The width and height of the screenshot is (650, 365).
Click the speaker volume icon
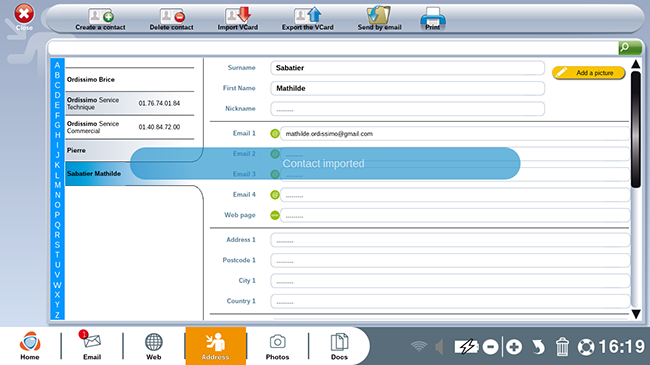click(x=439, y=347)
